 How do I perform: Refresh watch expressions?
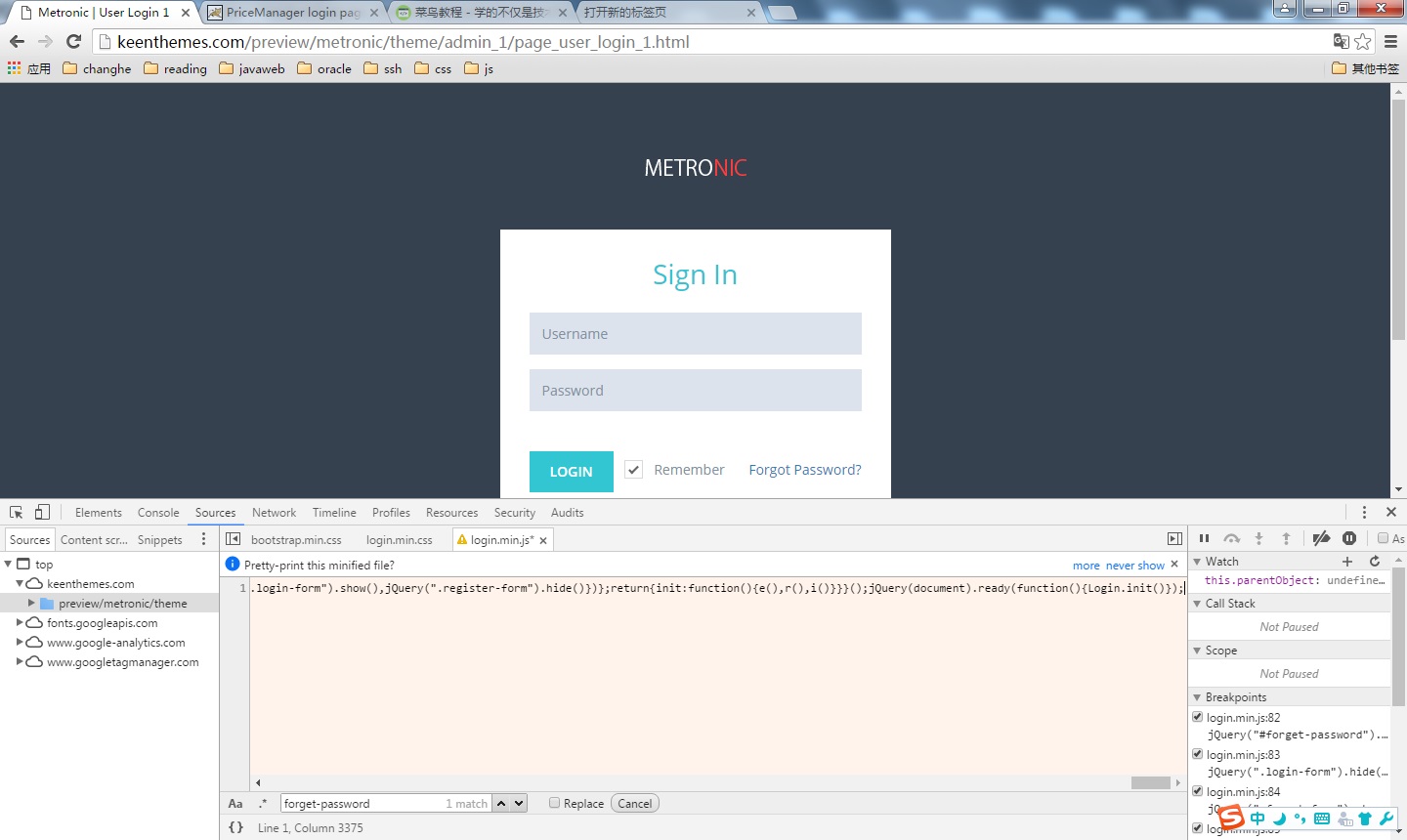click(x=1375, y=562)
